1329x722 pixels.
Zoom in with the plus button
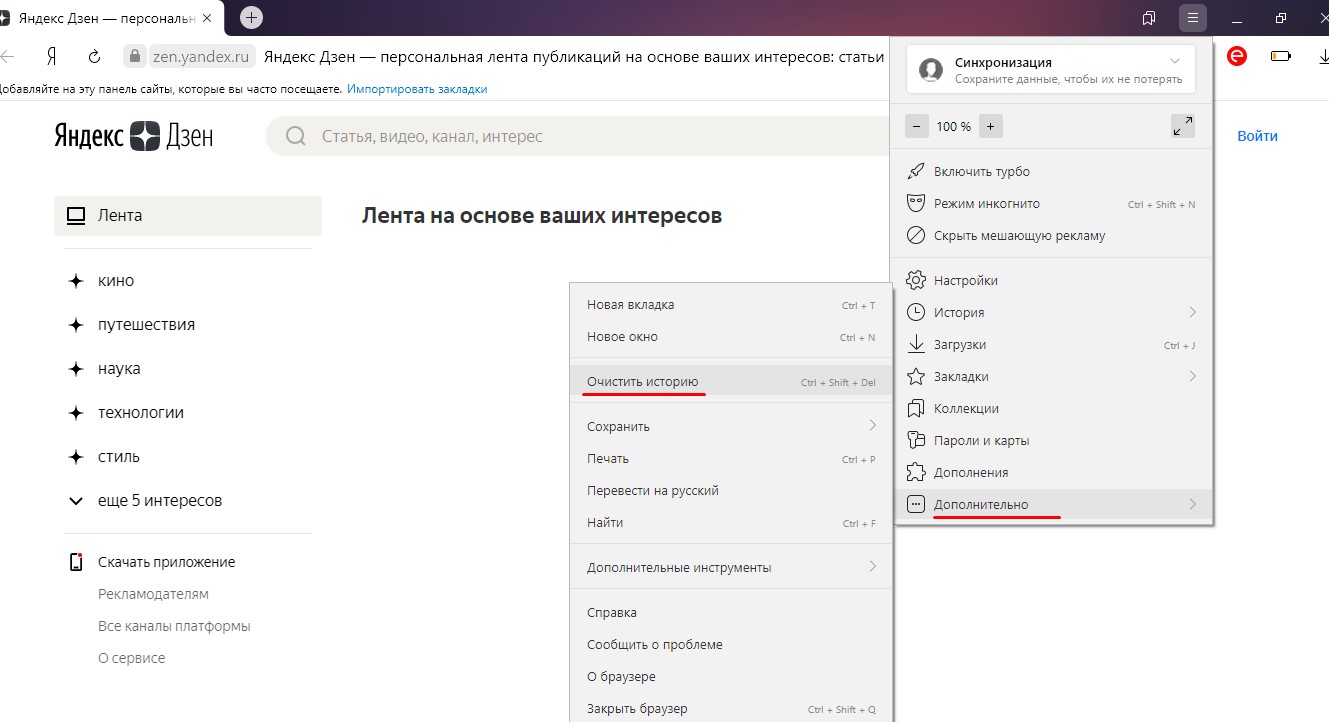pos(990,126)
